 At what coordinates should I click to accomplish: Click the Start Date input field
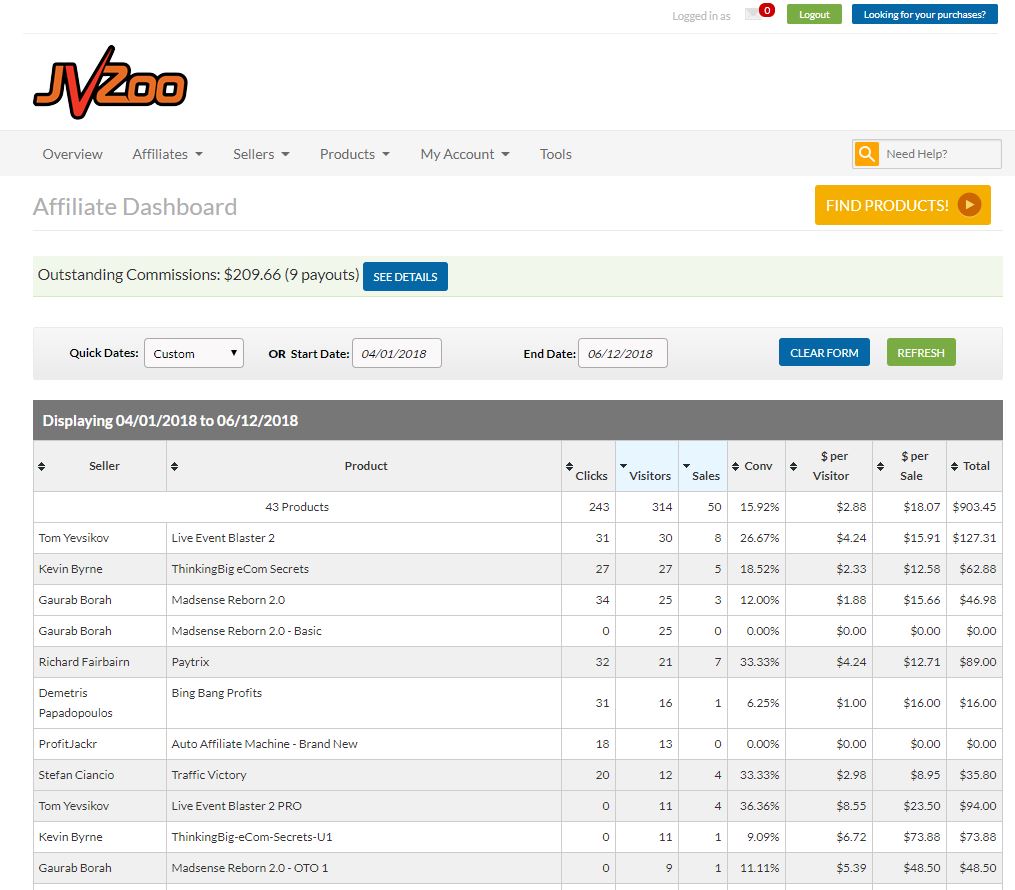coord(397,353)
